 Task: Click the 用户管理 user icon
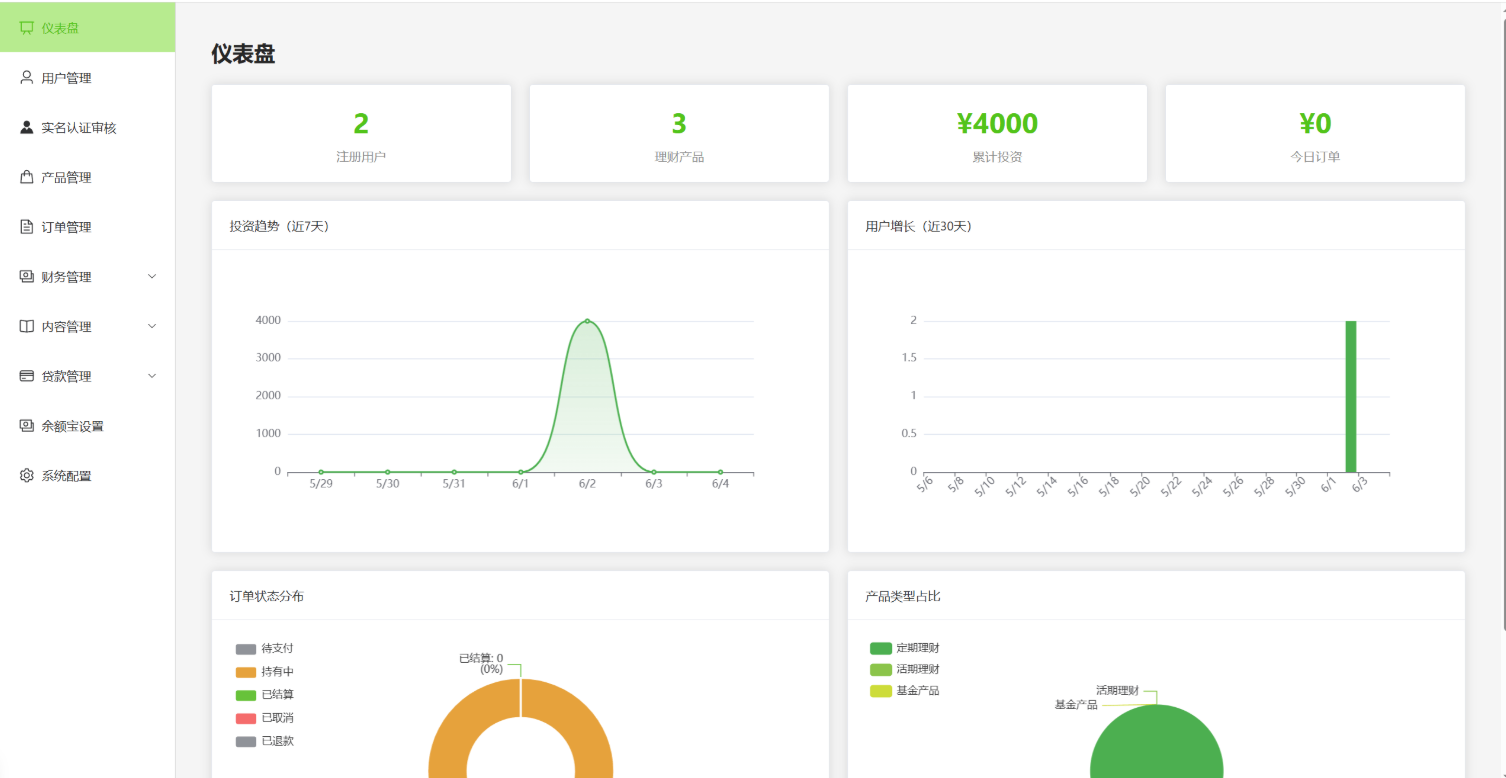point(27,77)
